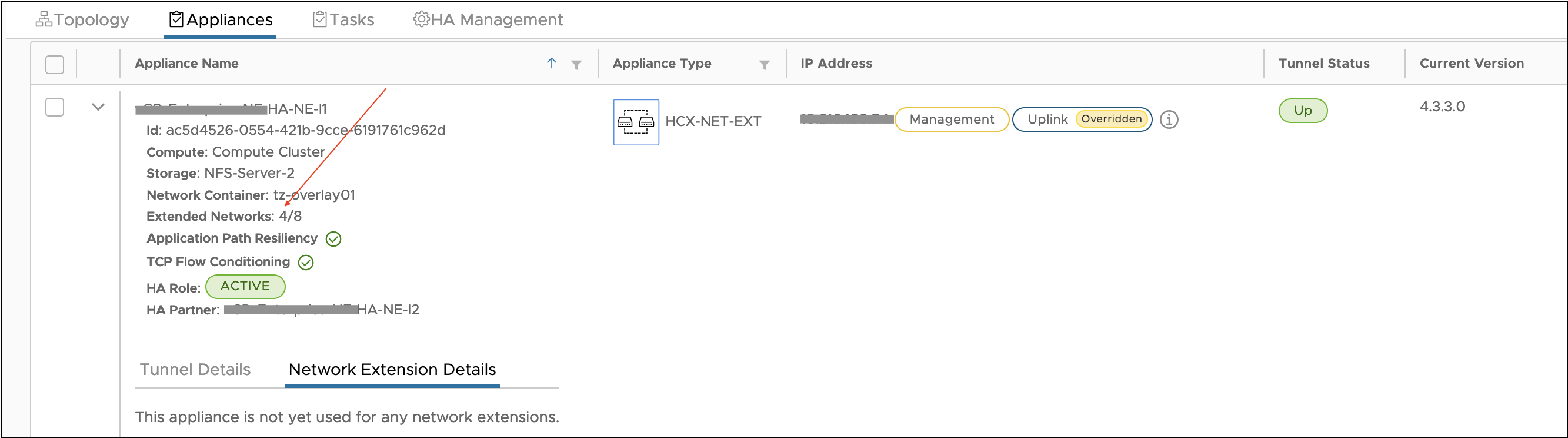Open the Appliance Type filter icon

click(764, 65)
